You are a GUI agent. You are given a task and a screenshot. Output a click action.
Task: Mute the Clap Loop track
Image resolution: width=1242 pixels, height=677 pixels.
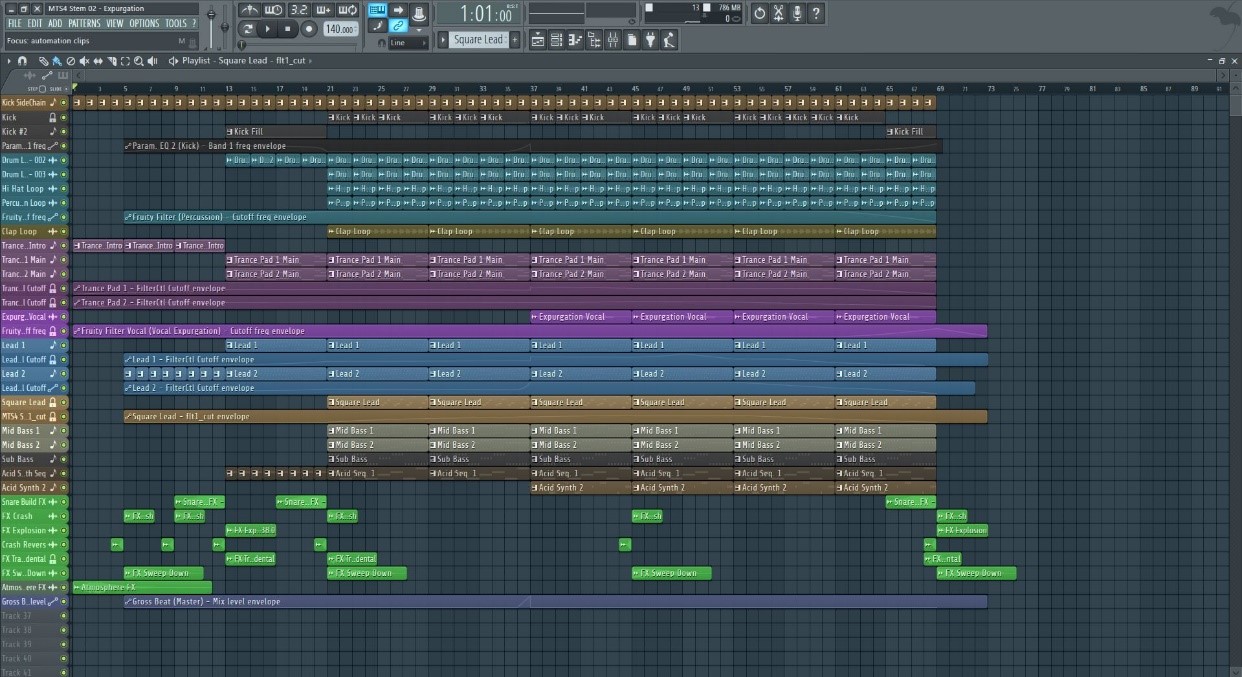(x=64, y=231)
